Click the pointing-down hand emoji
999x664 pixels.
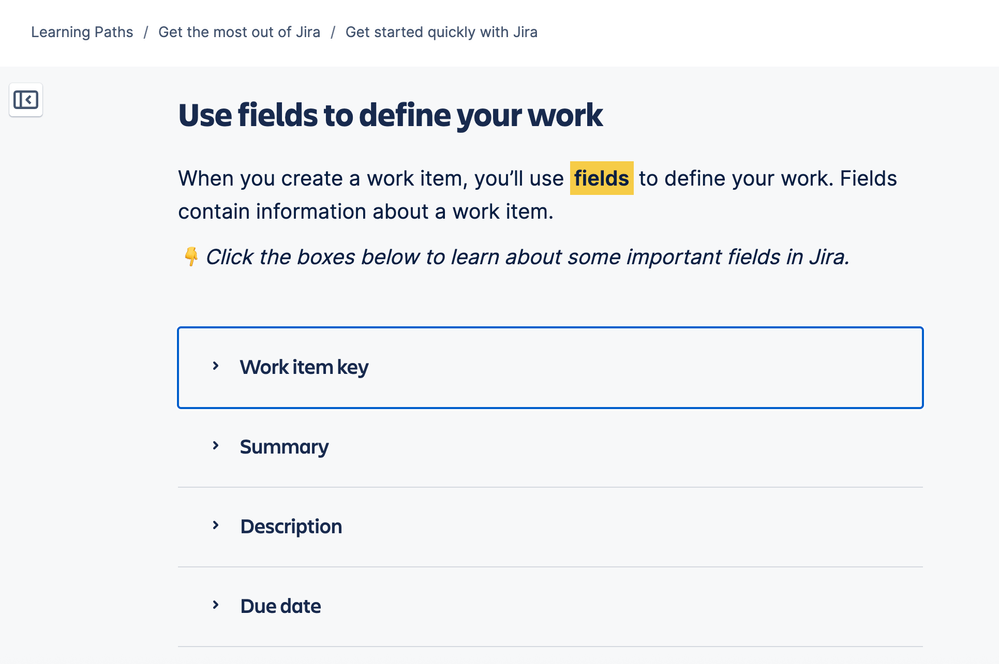click(190, 257)
